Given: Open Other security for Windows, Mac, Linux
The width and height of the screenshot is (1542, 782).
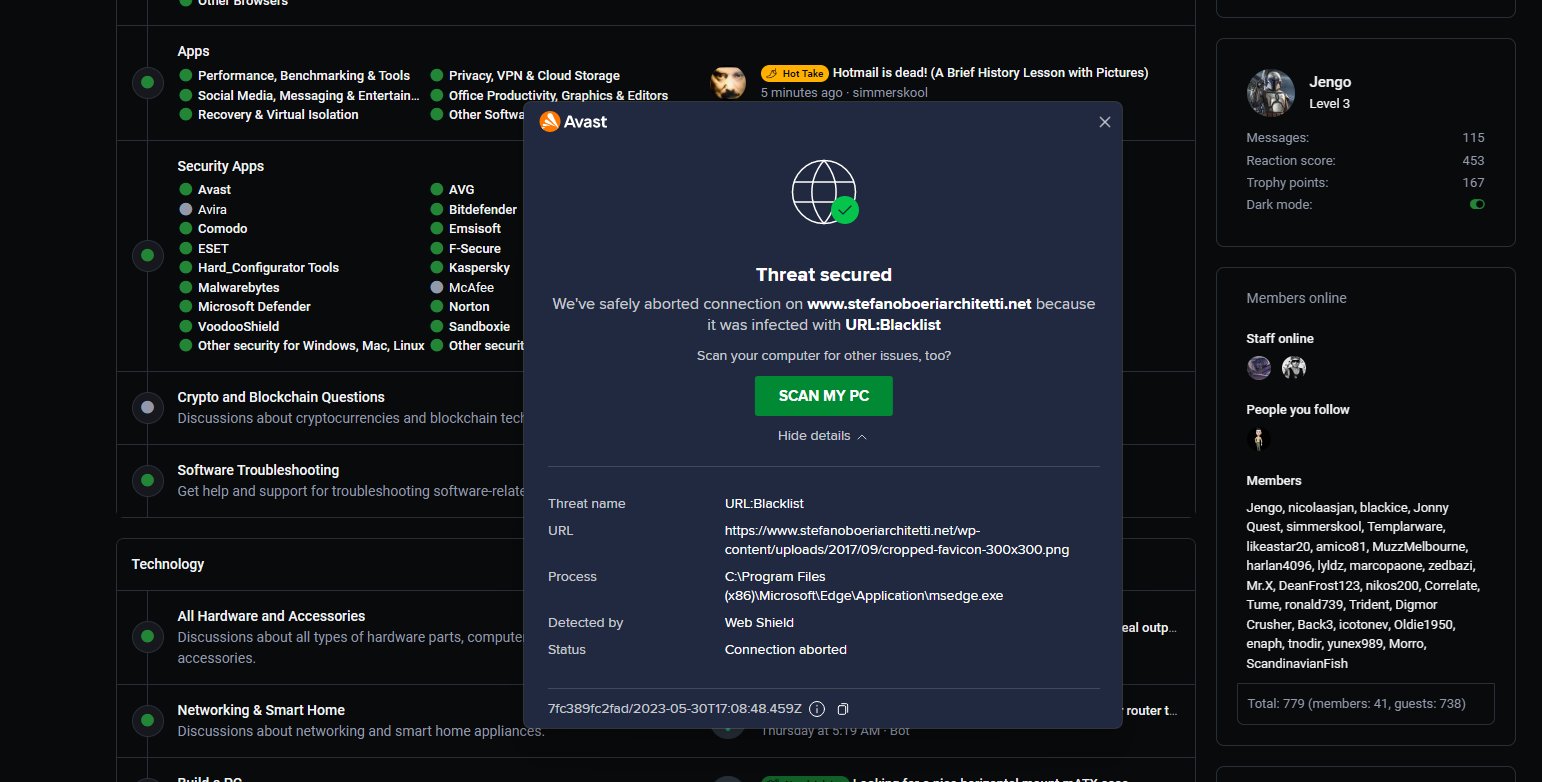Looking at the screenshot, I should tap(311, 346).
